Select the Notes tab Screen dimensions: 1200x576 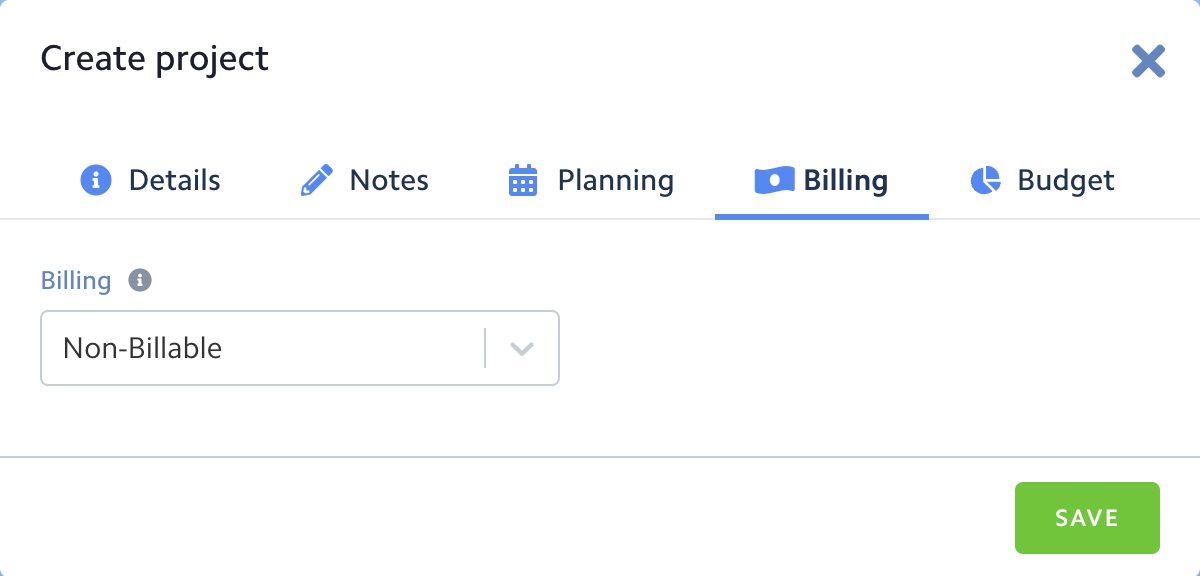[389, 180]
